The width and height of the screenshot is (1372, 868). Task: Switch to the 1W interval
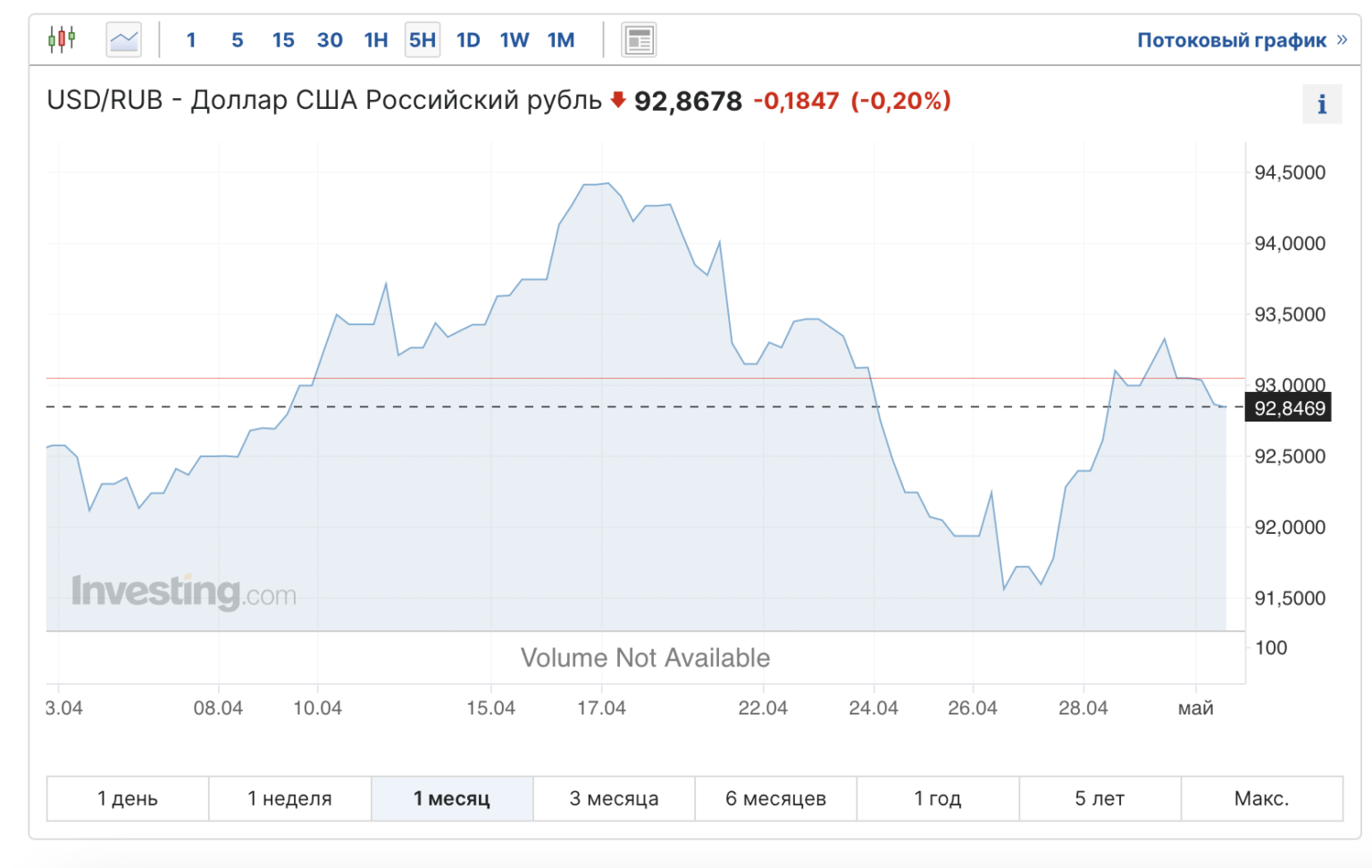point(514,40)
